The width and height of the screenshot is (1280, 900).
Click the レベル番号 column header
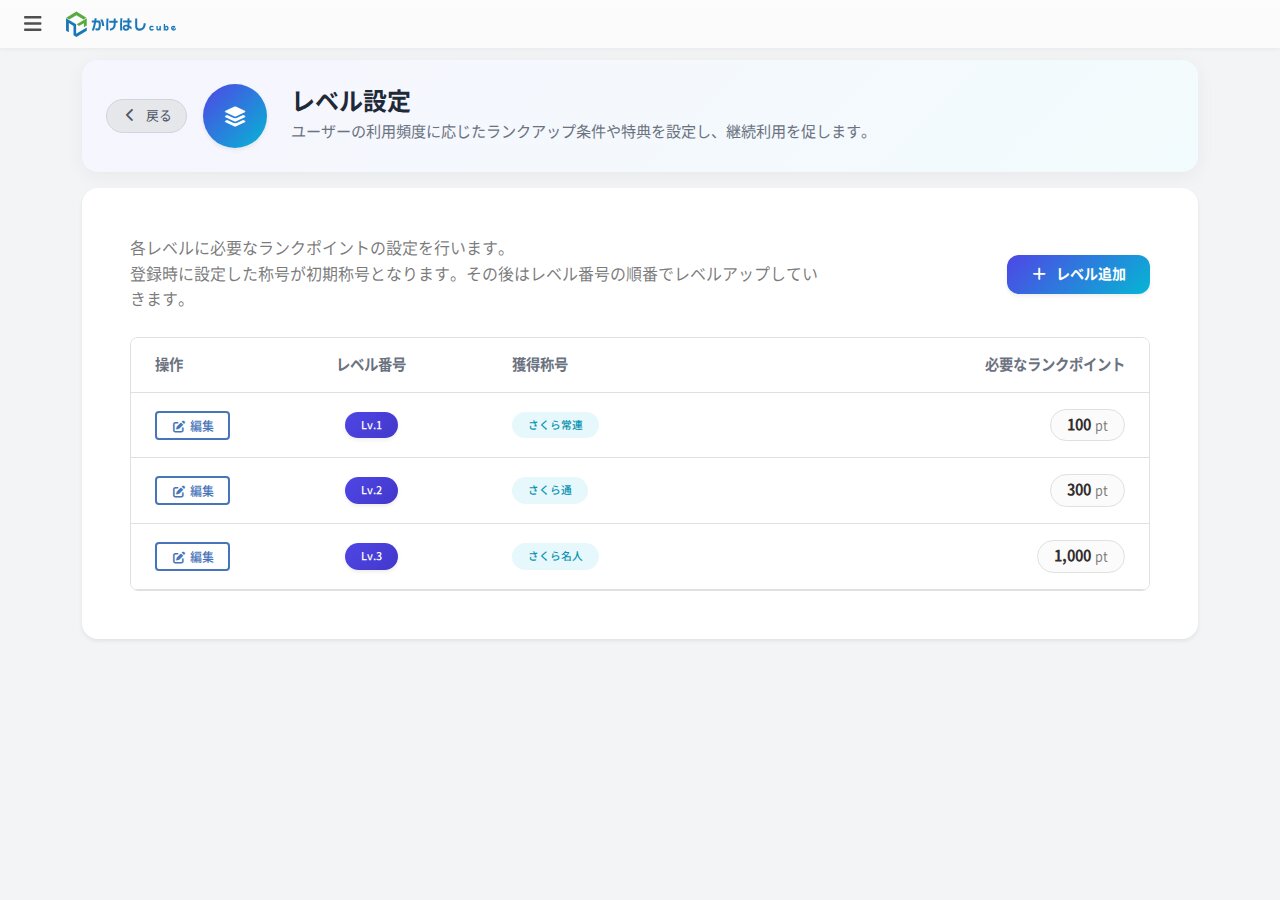[371, 365]
